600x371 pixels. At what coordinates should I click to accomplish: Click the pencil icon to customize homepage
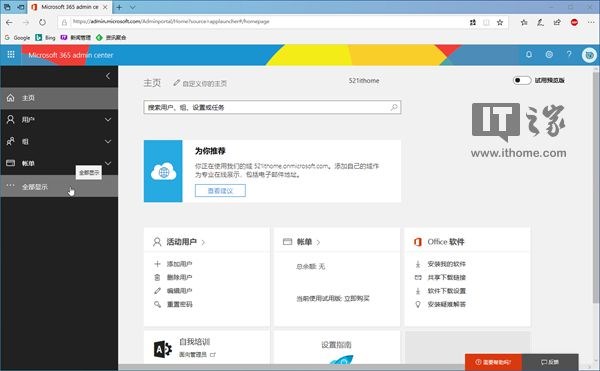pos(176,83)
